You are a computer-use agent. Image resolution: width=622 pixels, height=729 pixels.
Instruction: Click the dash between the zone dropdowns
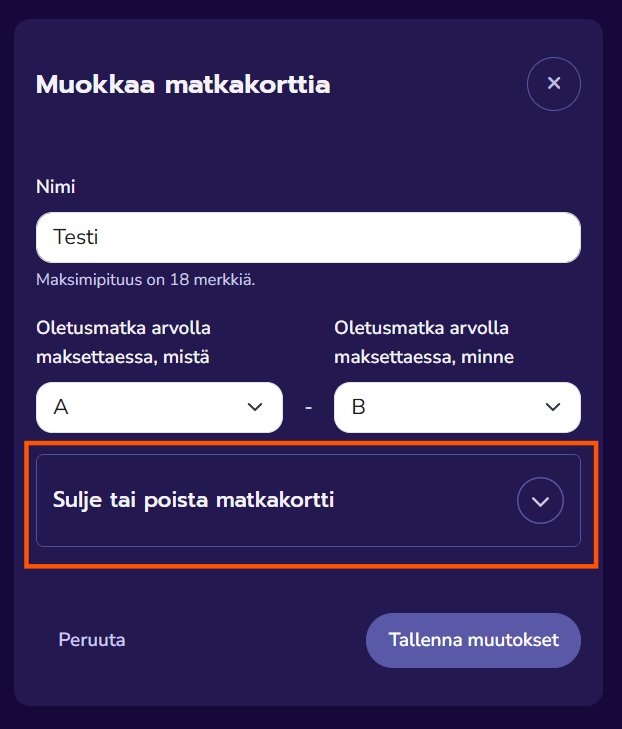(308, 408)
